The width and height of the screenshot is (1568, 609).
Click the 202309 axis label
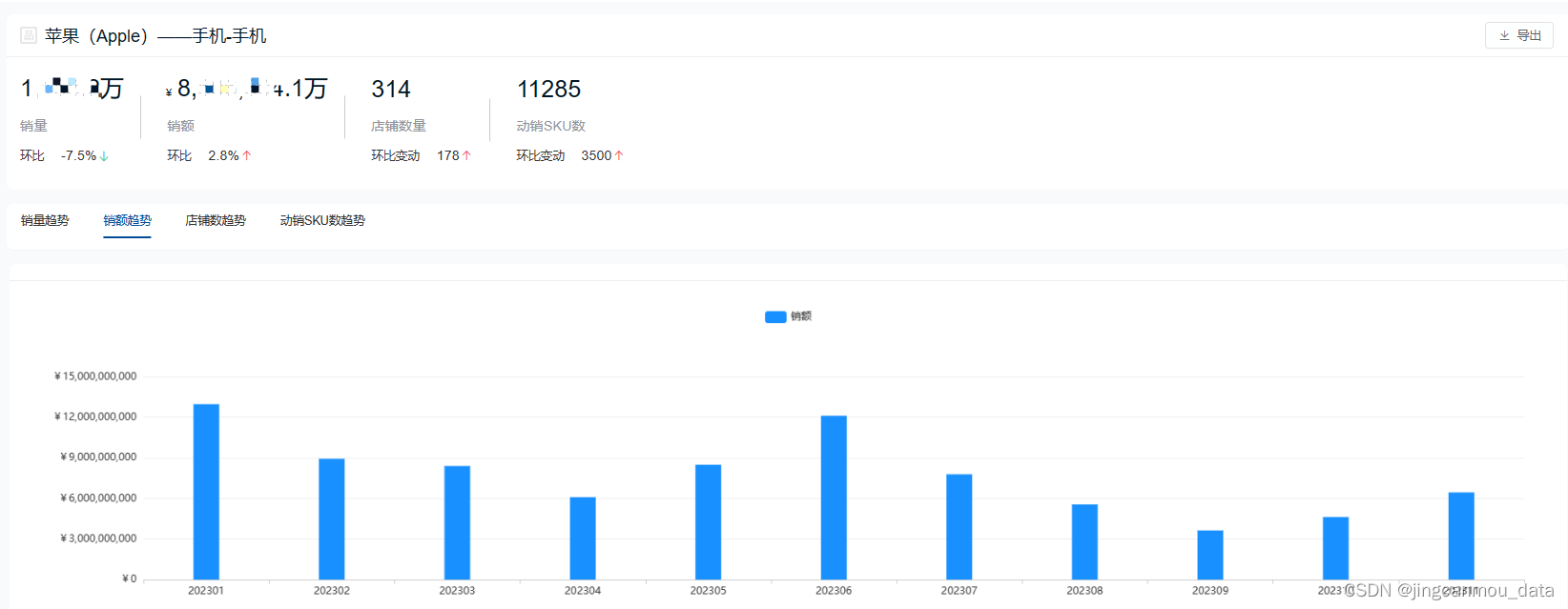[x=1210, y=591]
